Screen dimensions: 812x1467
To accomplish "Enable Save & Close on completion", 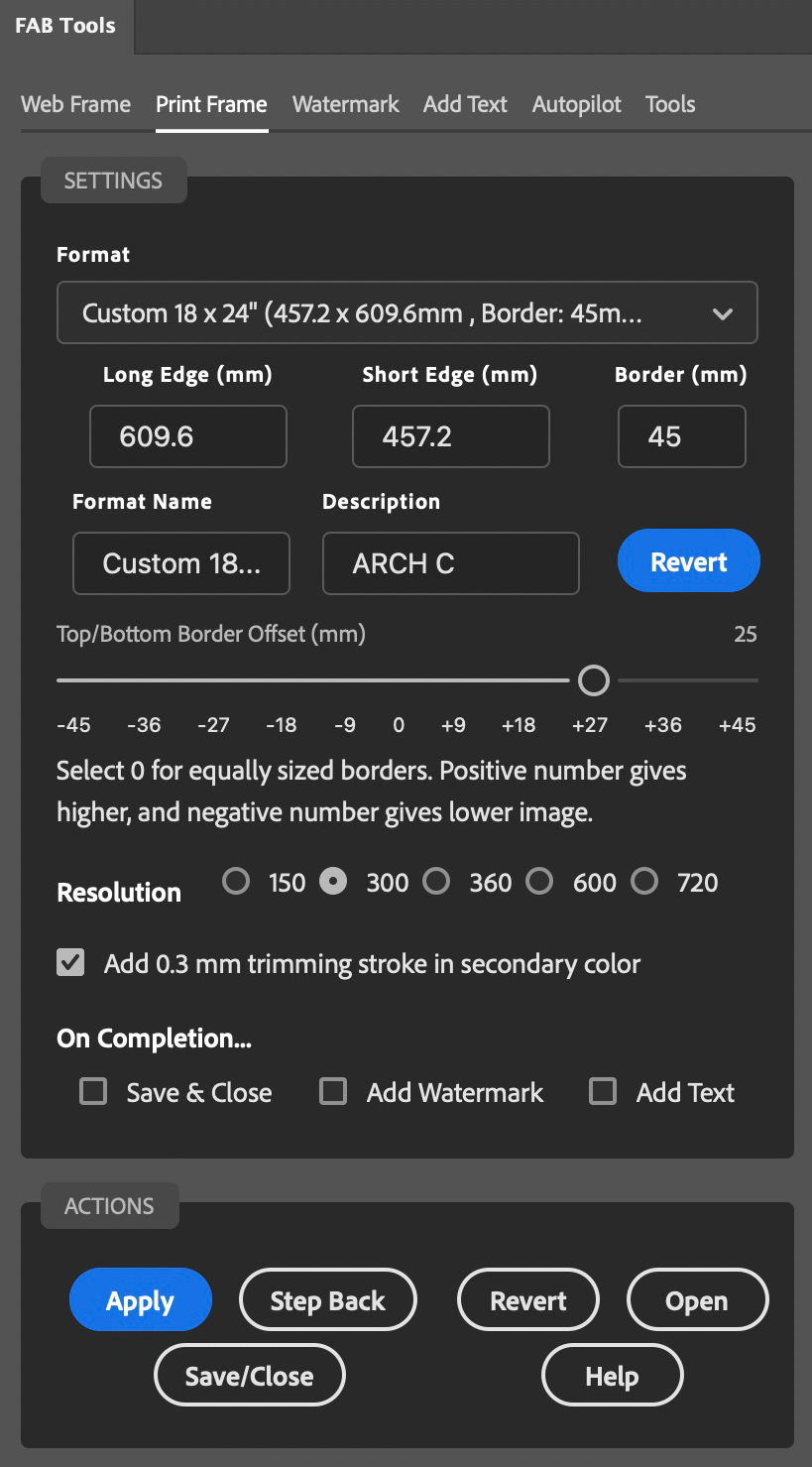I will tap(93, 1092).
